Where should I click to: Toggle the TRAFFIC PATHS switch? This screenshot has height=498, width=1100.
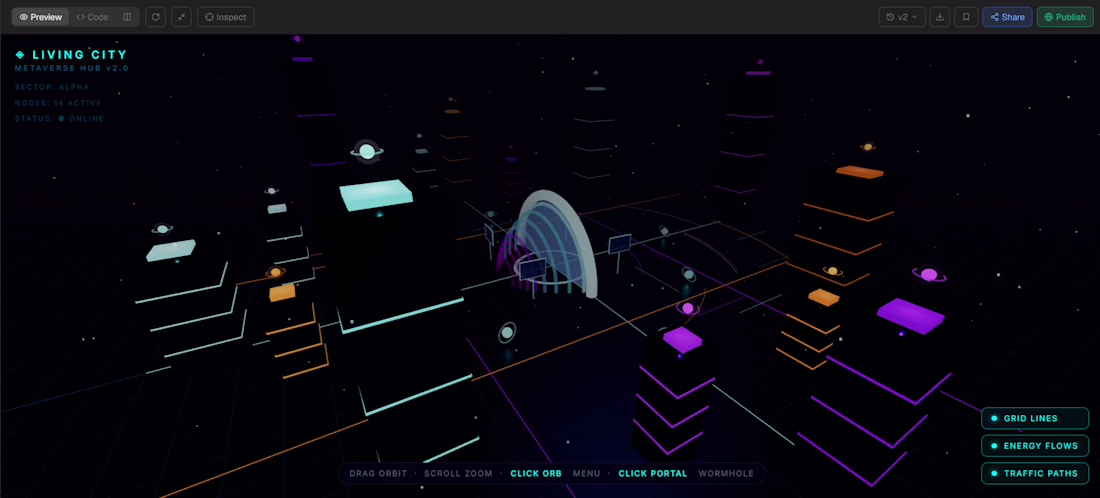coord(1035,473)
